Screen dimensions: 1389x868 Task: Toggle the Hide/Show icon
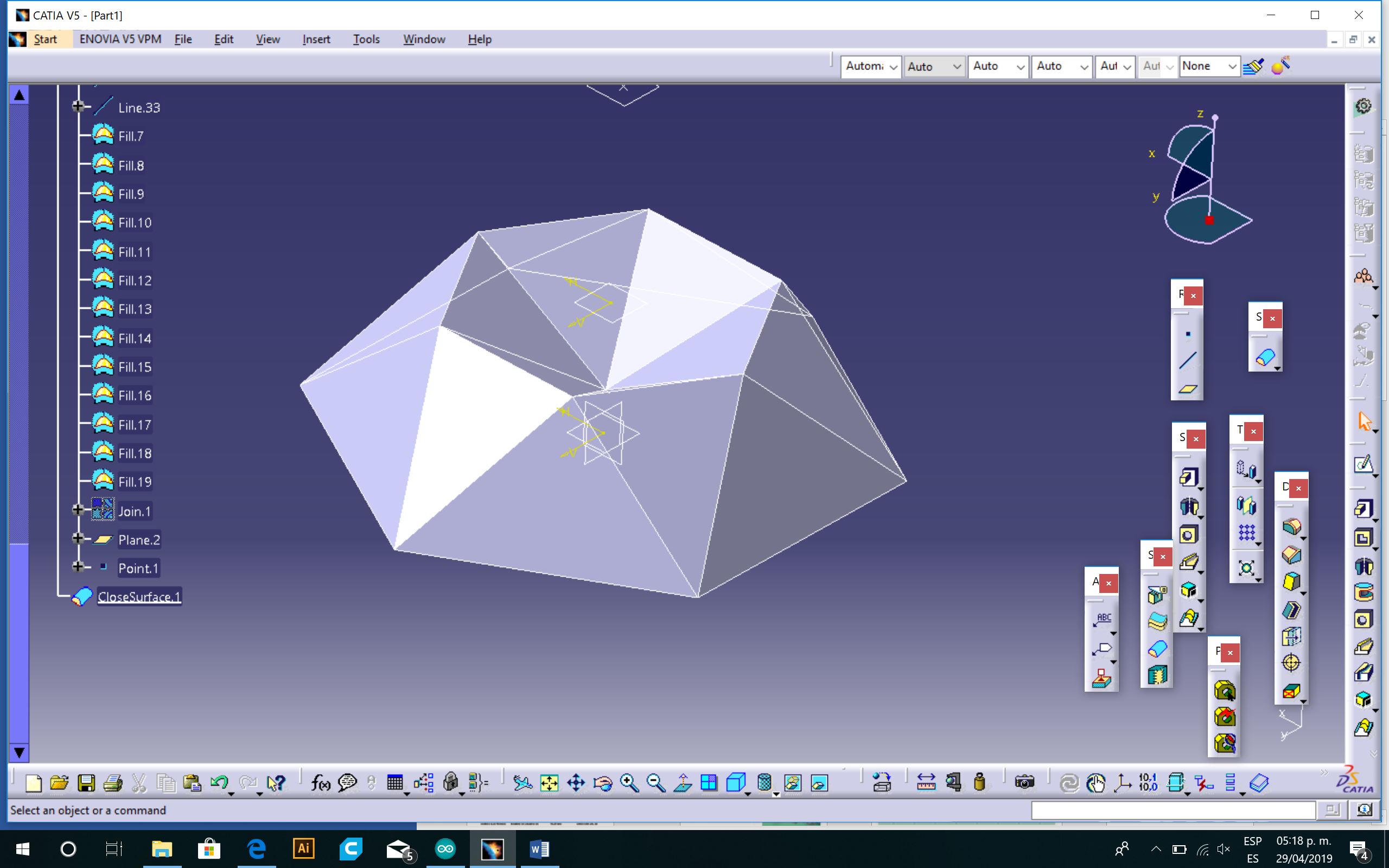tap(792, 782)
